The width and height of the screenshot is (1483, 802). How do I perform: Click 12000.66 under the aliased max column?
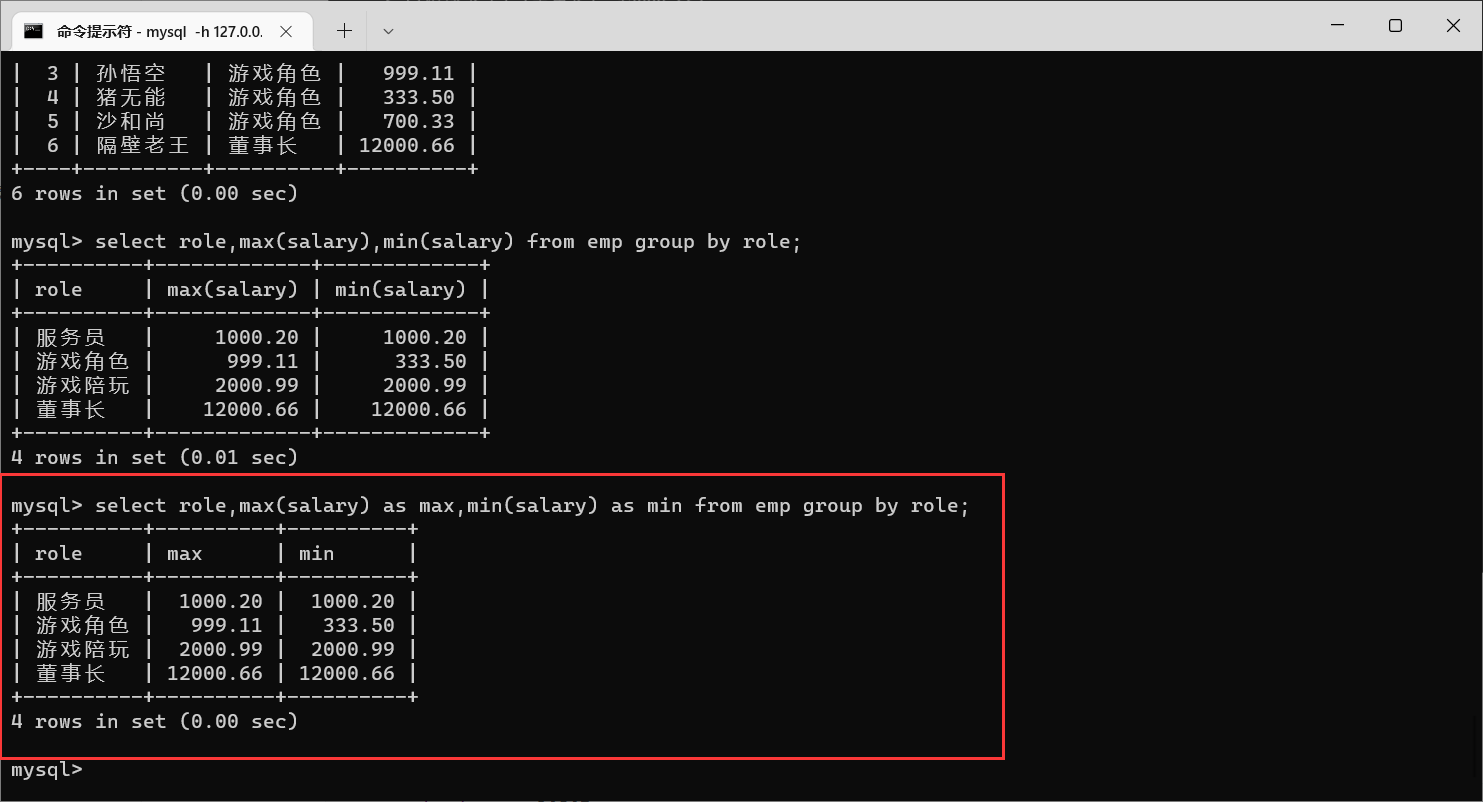(214, 673)
